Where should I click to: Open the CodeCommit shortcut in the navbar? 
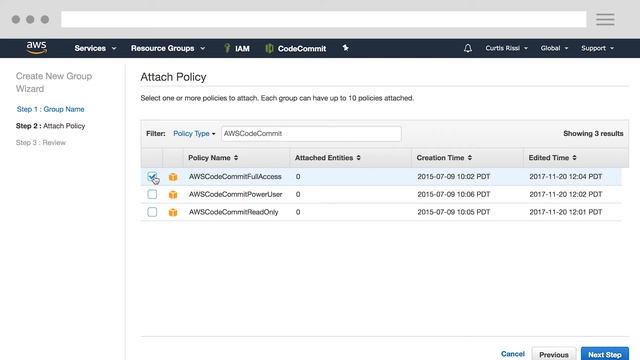[296, 49]
